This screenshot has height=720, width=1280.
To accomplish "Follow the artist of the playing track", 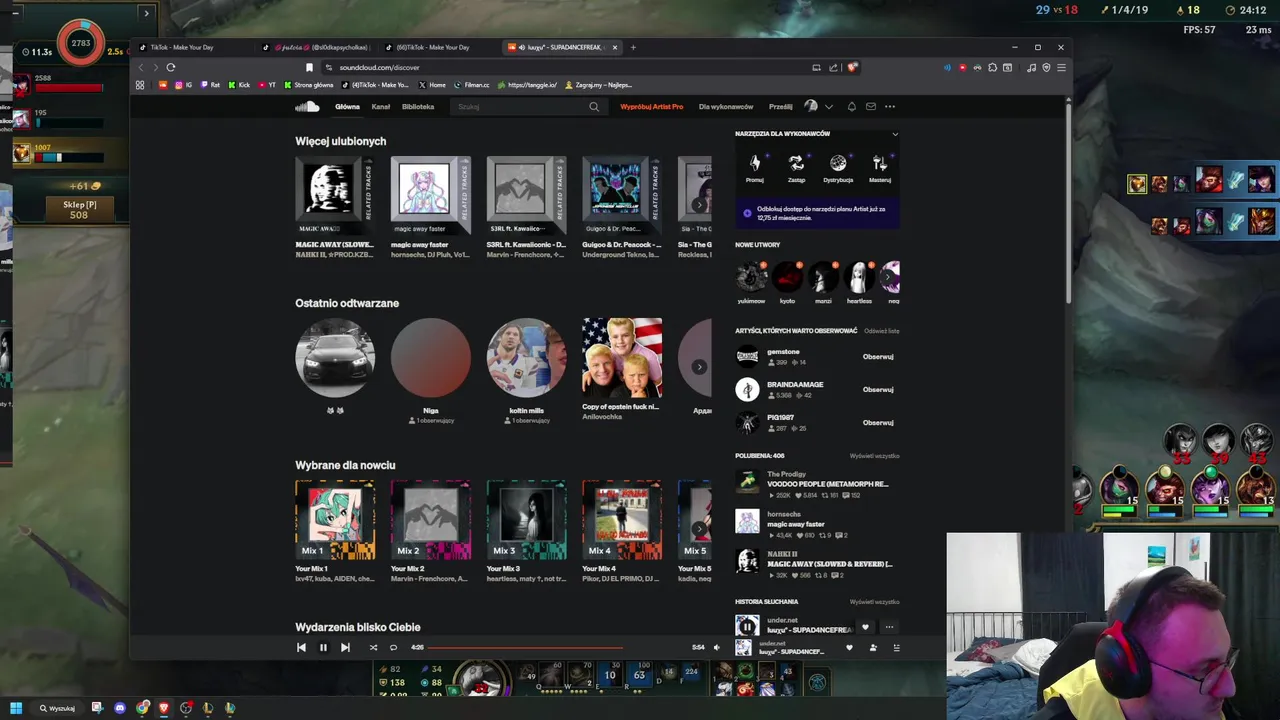I will pyautogui.click(x=873, y=647).
